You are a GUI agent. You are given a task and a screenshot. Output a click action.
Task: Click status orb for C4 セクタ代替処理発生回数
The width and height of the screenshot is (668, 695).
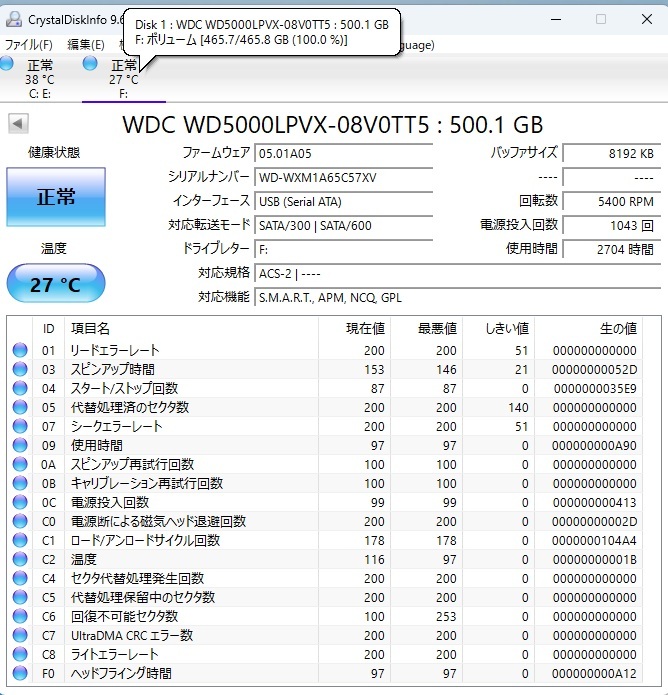tap(20, 578)
